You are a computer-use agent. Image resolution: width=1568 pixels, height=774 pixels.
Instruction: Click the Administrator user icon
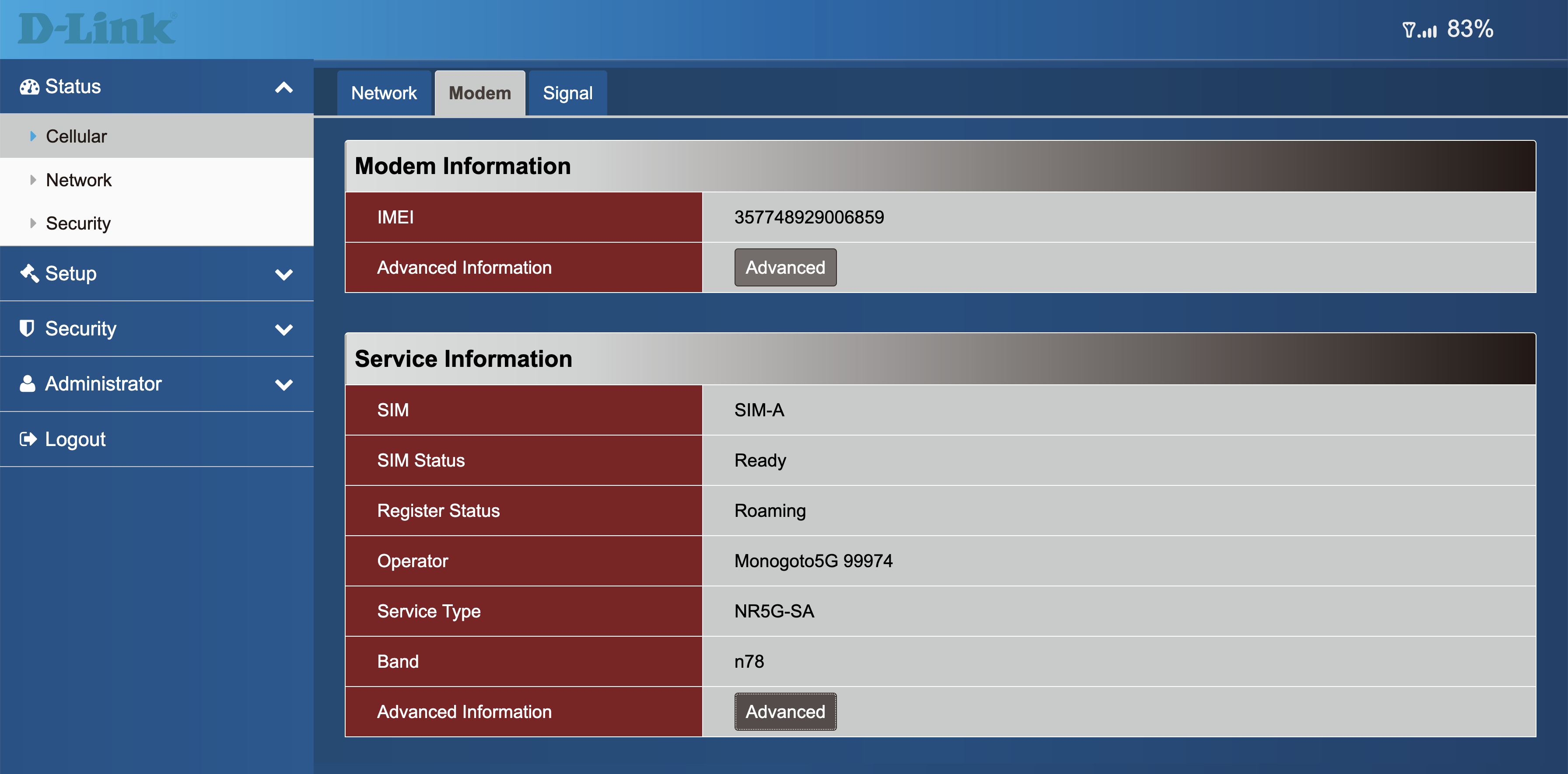(28, 384)
